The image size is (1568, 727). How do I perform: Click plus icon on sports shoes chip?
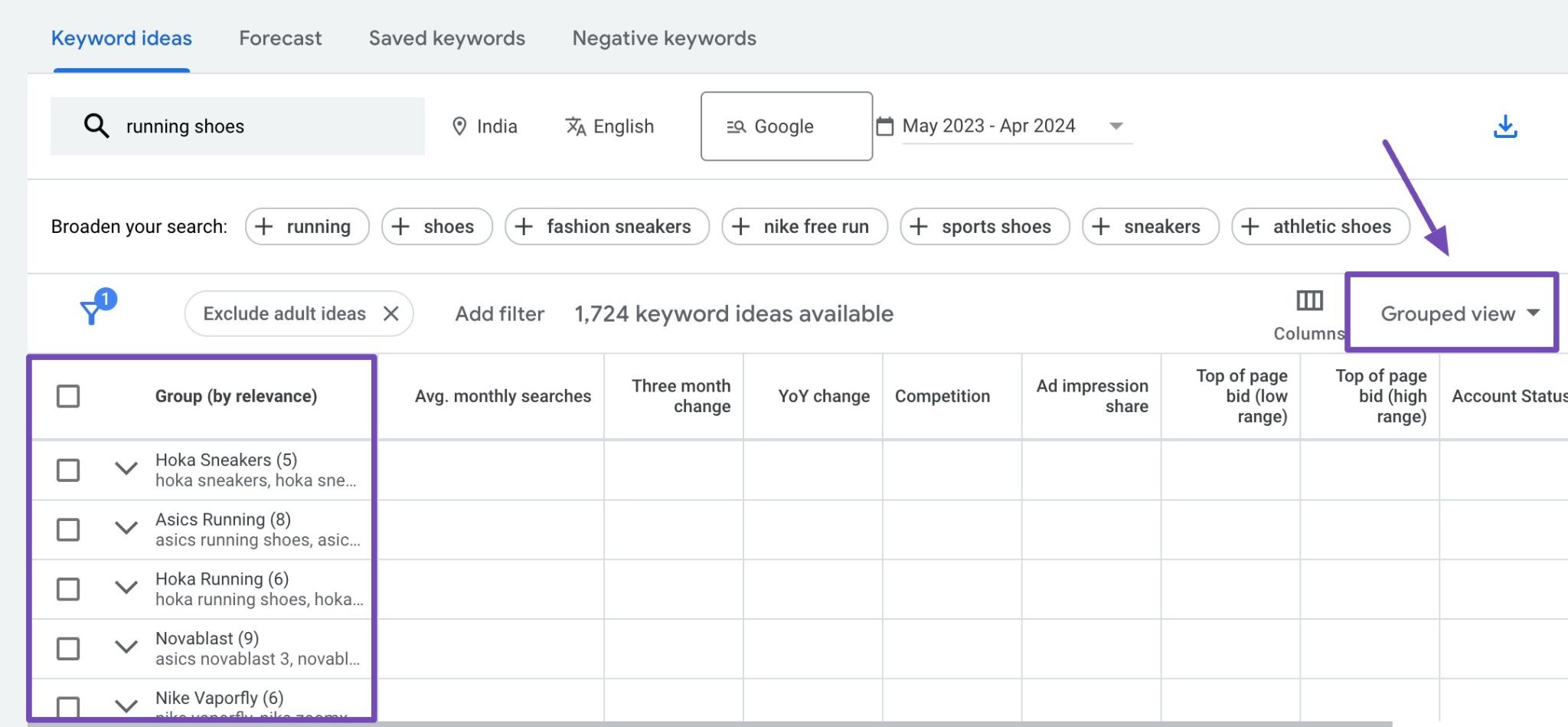pyautogui.click(x=919, y=227)
